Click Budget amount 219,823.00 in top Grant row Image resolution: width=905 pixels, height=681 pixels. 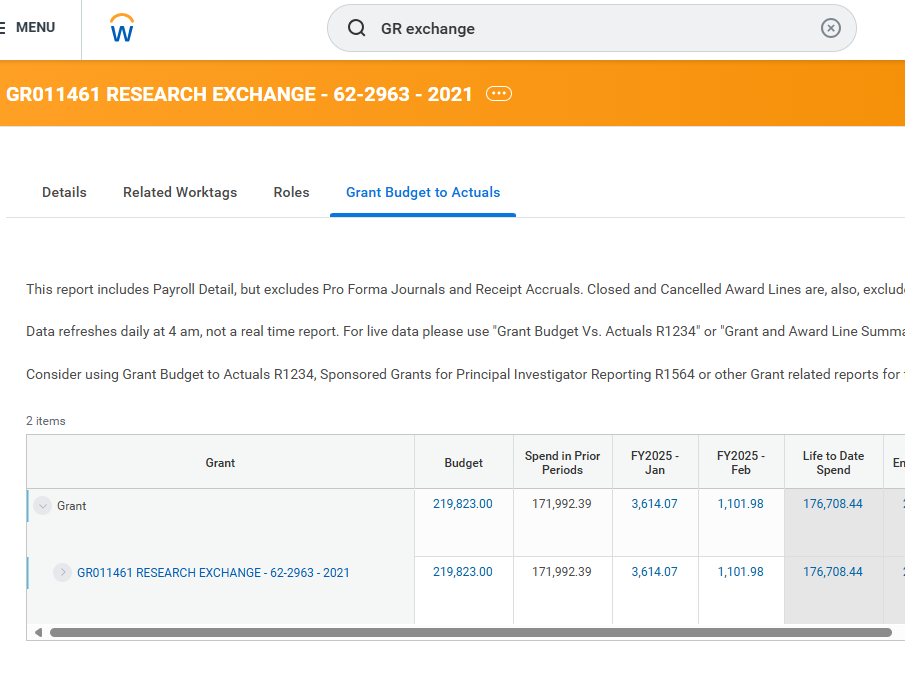pos(462,504)
